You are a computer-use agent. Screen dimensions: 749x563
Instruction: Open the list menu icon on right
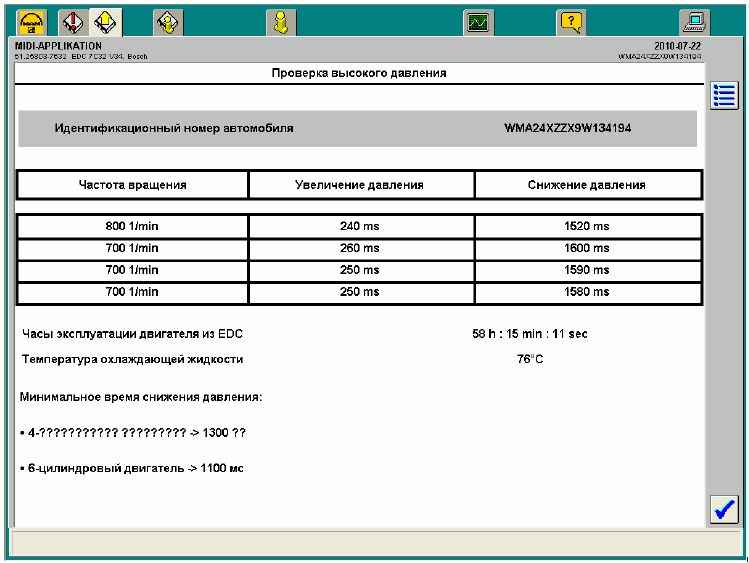723,96
